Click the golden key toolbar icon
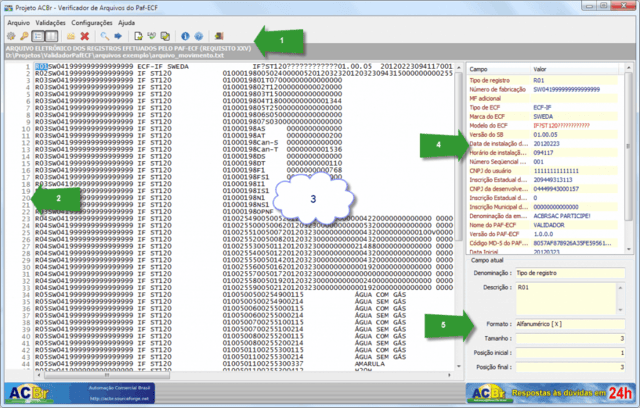Viewport: 640px width, 408px height. [x=24, y=36]
